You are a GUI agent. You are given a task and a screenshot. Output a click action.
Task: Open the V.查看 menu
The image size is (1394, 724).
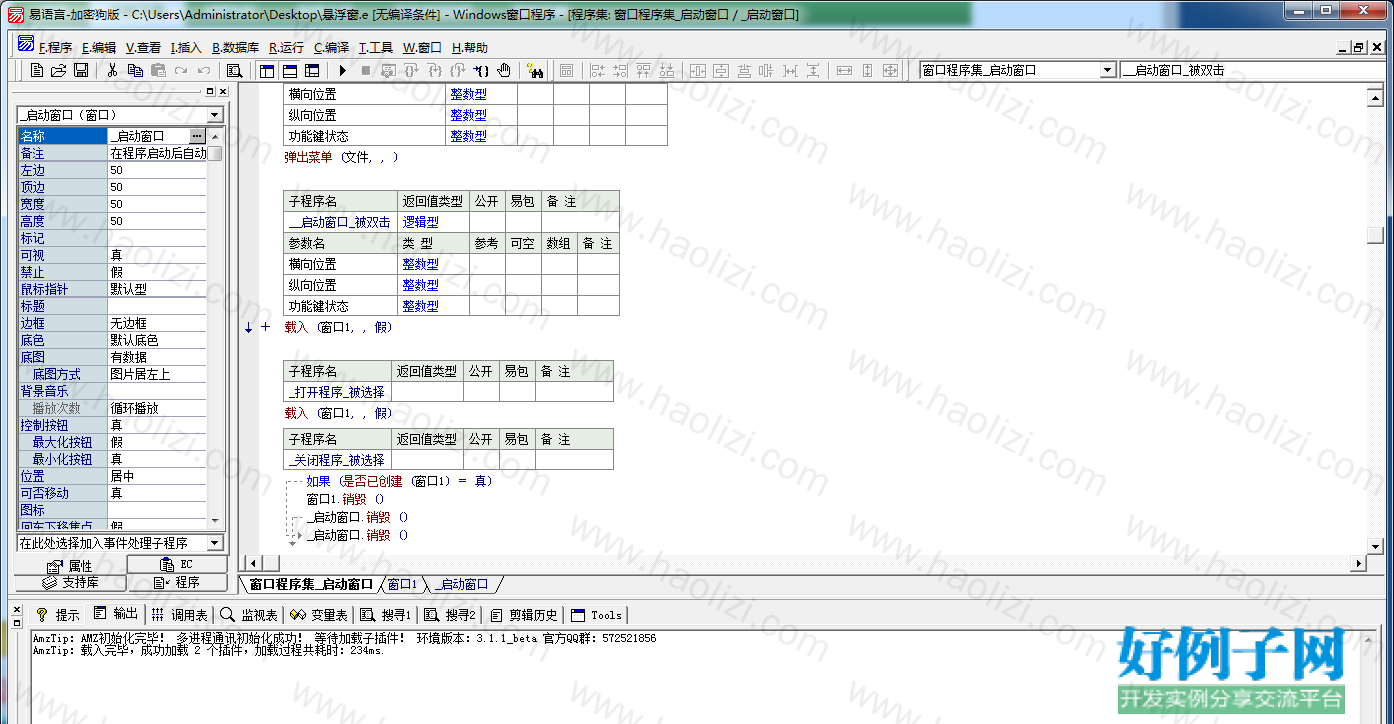coord(143,47)
